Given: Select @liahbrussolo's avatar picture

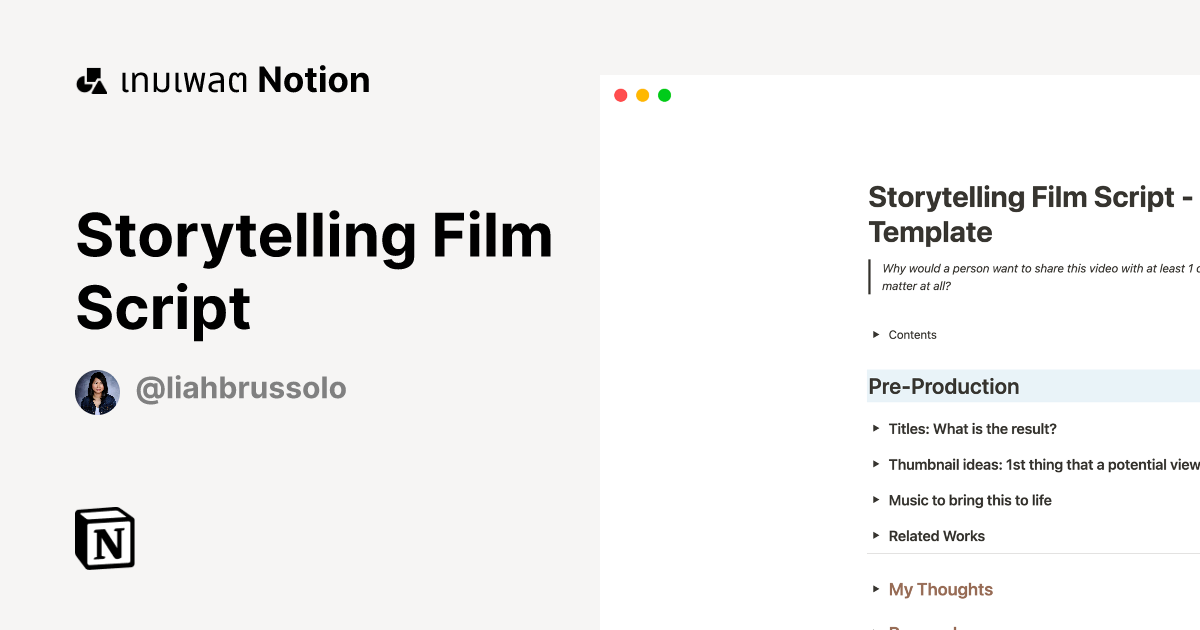Looking at the screenshot, I should click(97, 392).
